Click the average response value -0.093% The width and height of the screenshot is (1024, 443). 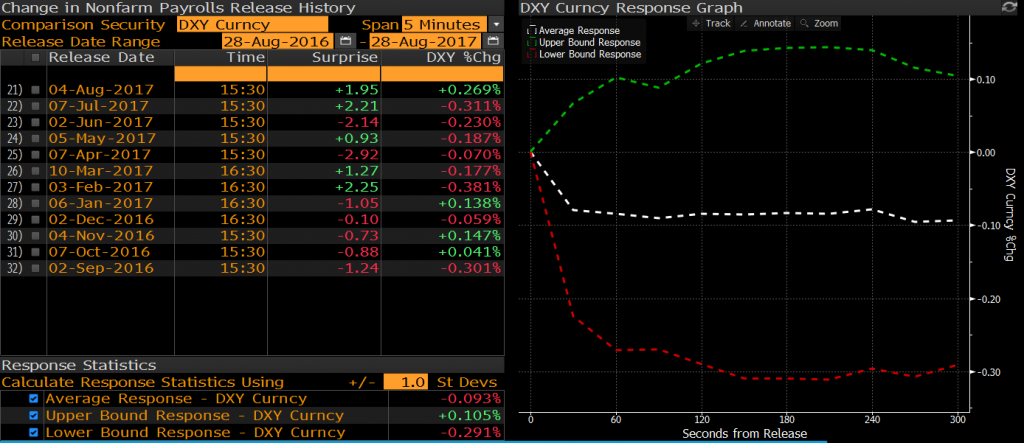tap(470, 399)
